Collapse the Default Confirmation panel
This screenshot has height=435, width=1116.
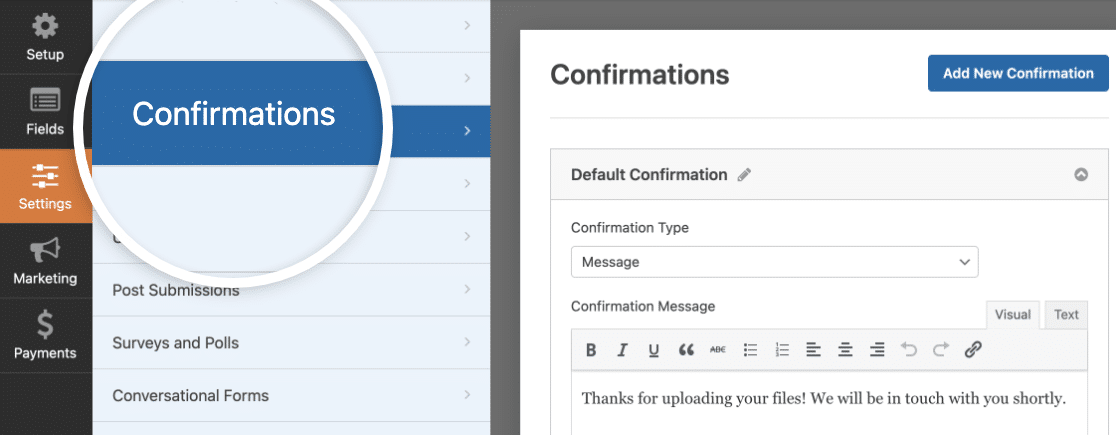pos(1080,174)
